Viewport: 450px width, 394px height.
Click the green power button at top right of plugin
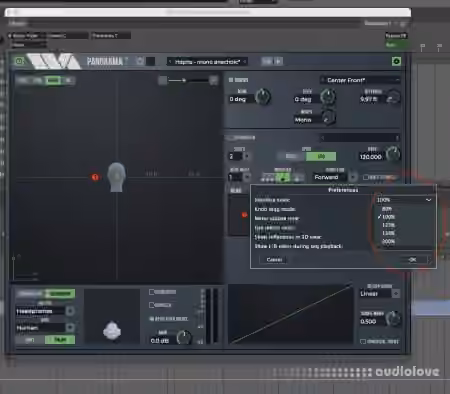[396, 61]
